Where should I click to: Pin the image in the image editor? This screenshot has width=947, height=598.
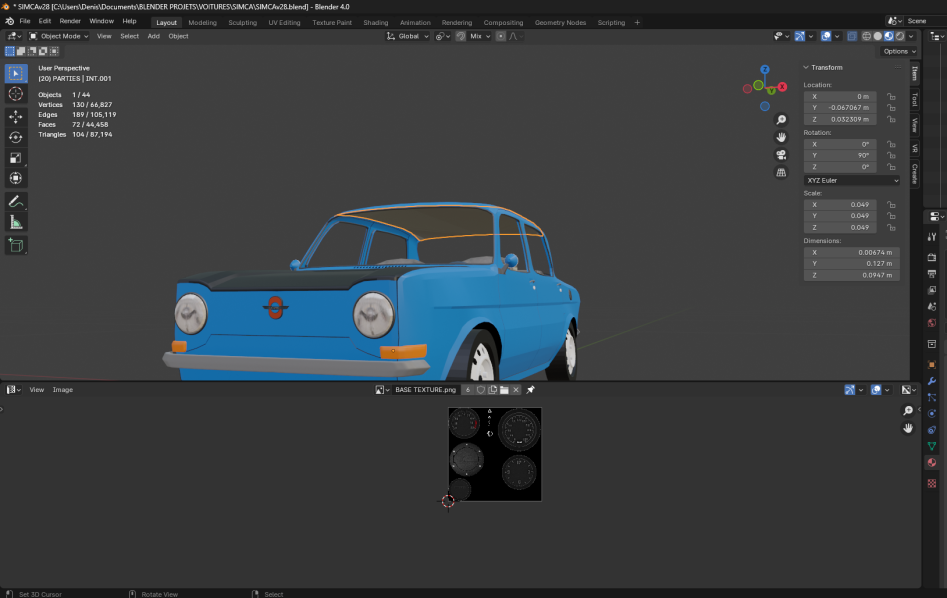coord(530,390)
